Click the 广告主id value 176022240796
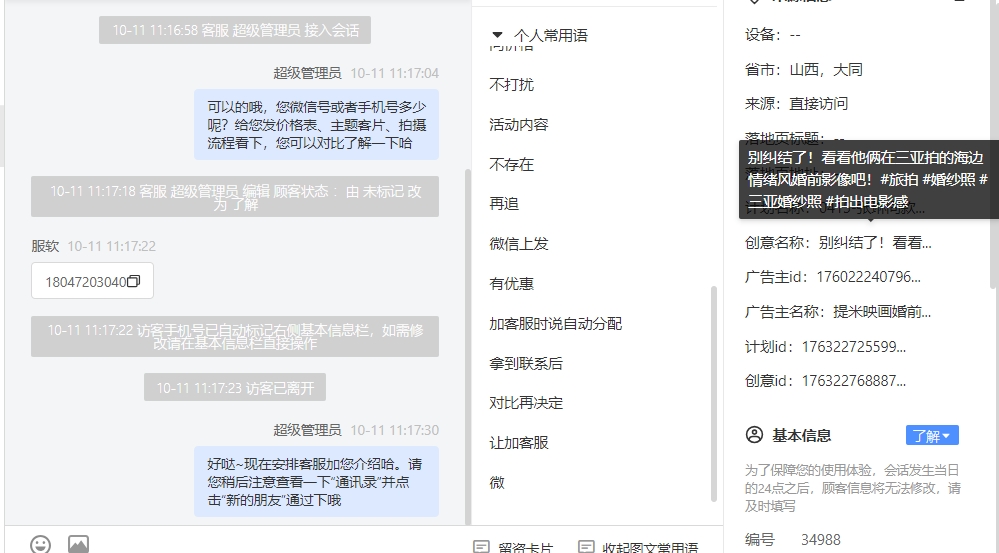 pyautogui.click(x=868, y=277)
